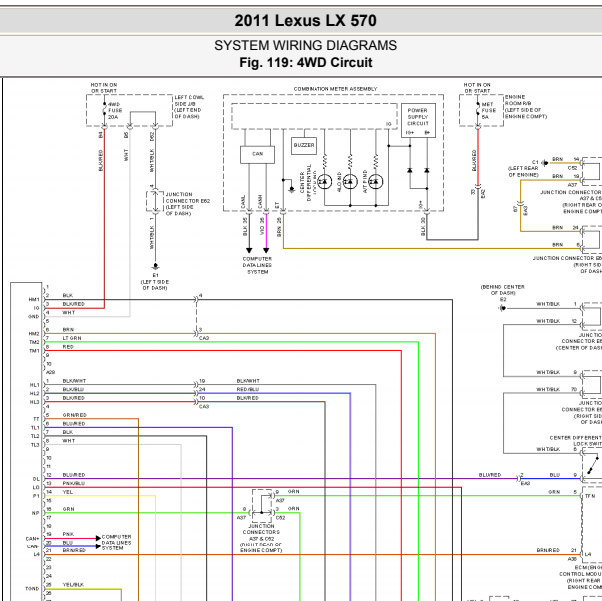Click "BRN/RED" label near pin 21 on right

pyautogui.click(x=548, y=550)
